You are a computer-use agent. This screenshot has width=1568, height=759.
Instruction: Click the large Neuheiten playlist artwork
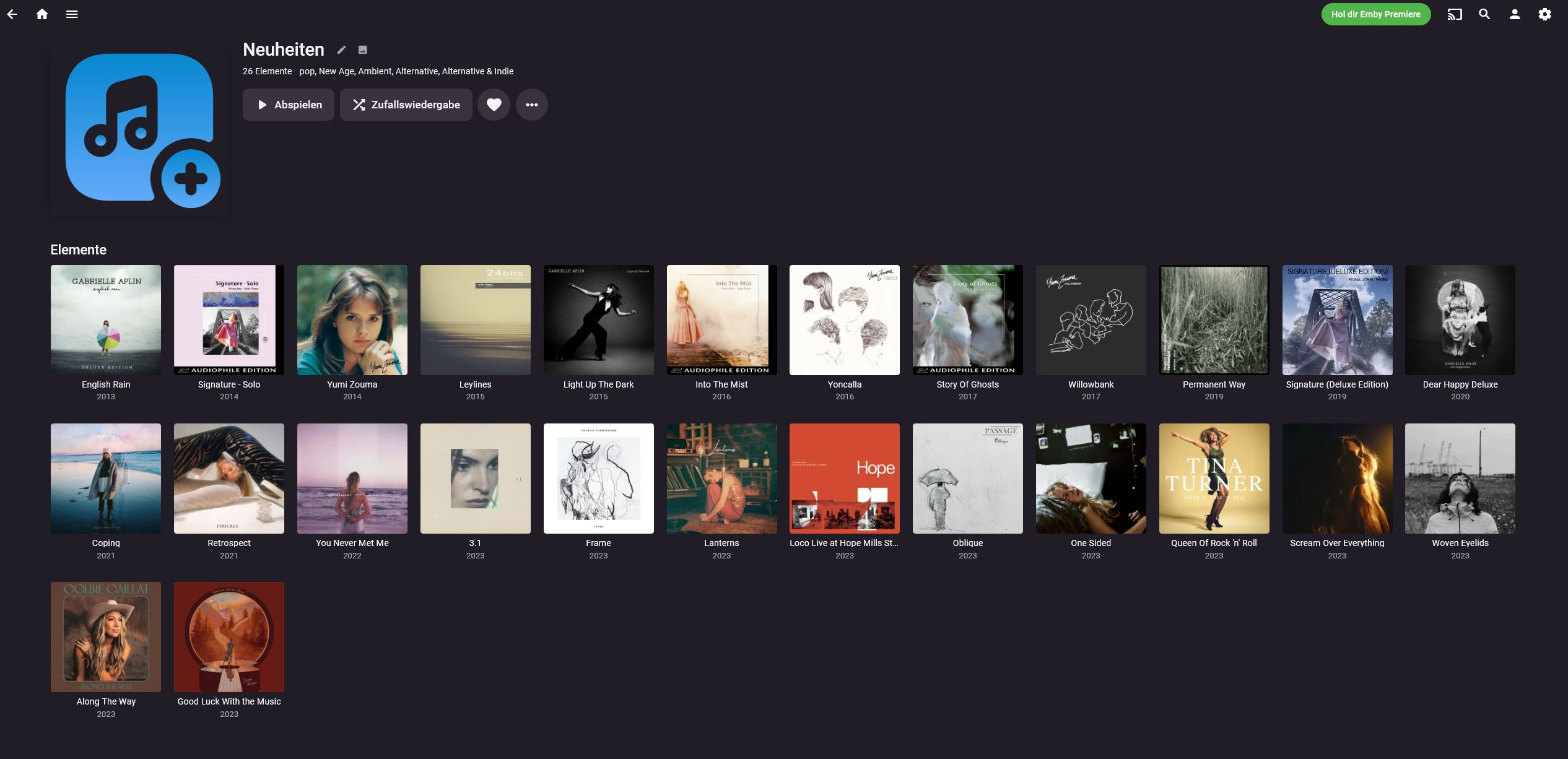[139, 128]
